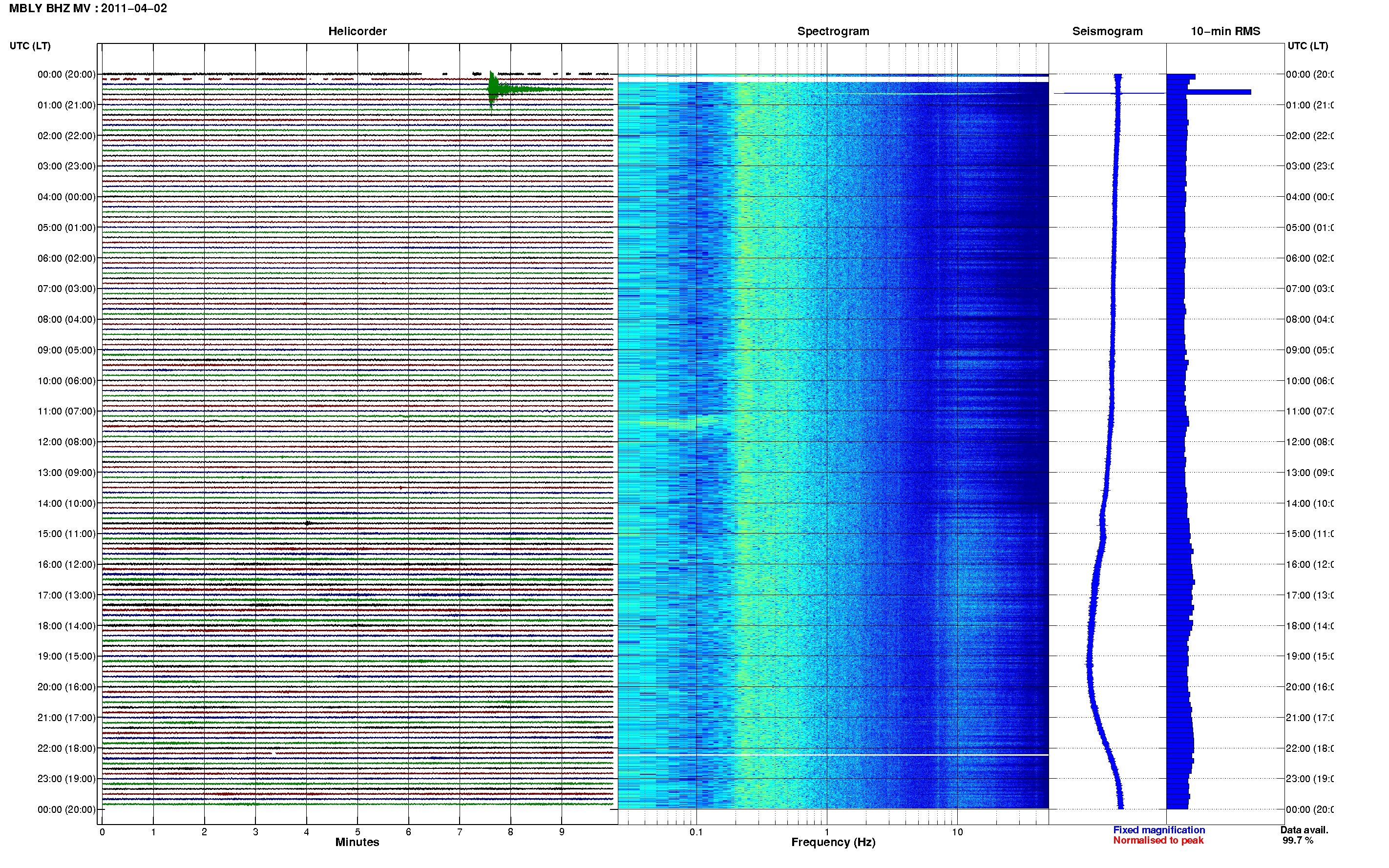1389x868 pixels.
Task: Click minute tick label '4' on Helicorder axis
Action: point(307,832)
